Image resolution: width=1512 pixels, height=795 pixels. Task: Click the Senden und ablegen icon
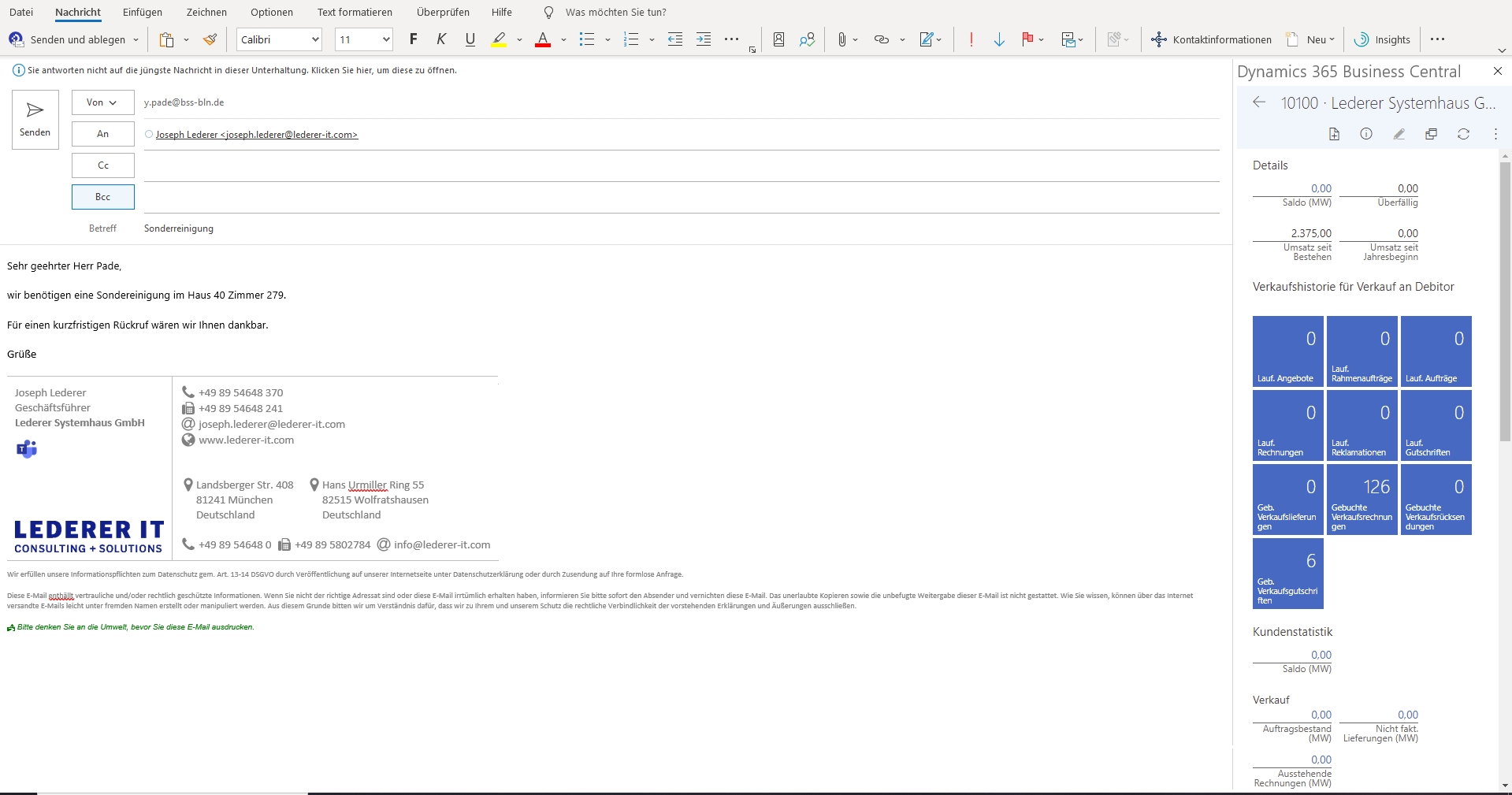[16, 39]
